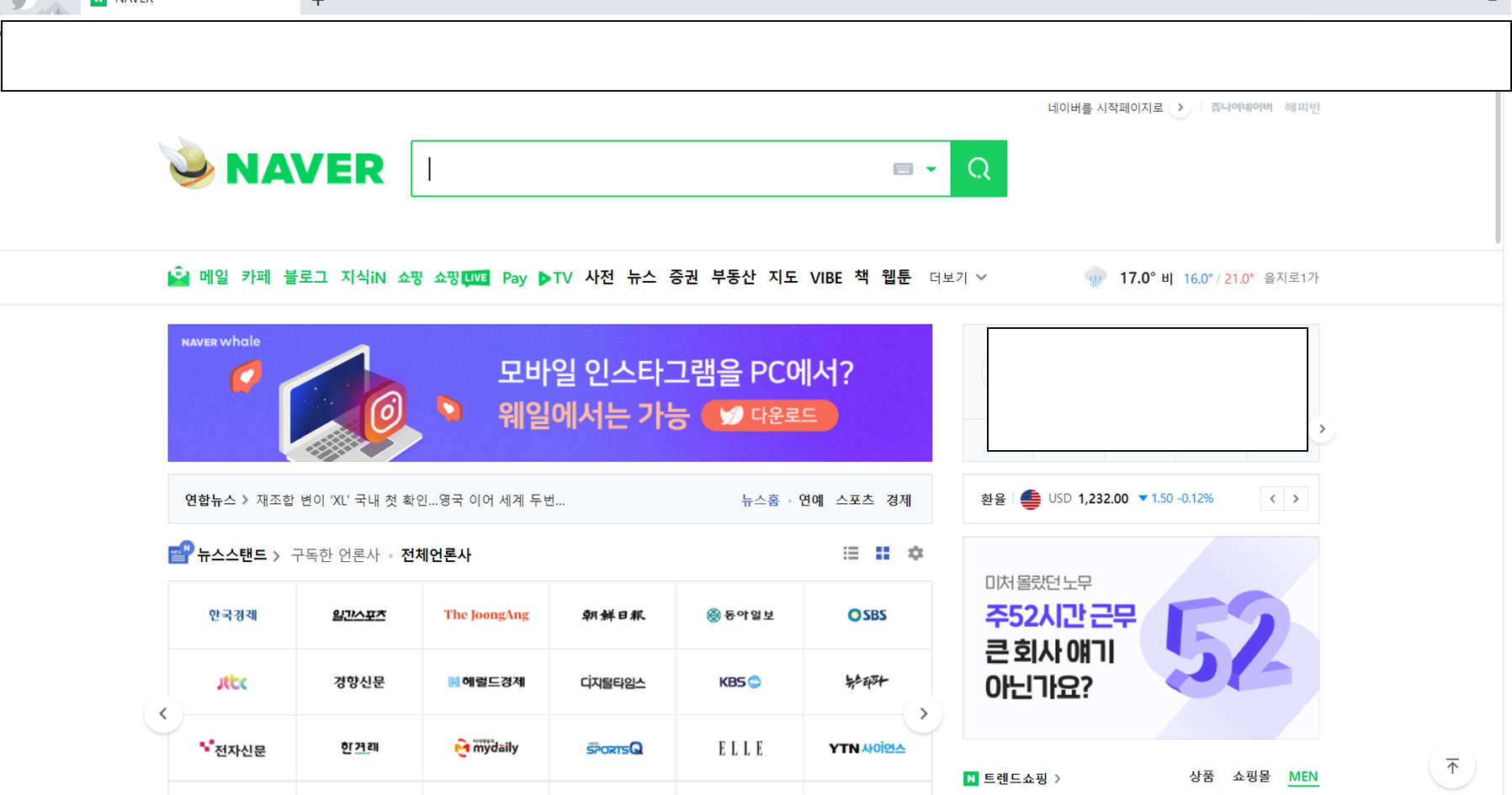Open 증권 finance link
Screen dimensions: 1512x795
(683, 277)
